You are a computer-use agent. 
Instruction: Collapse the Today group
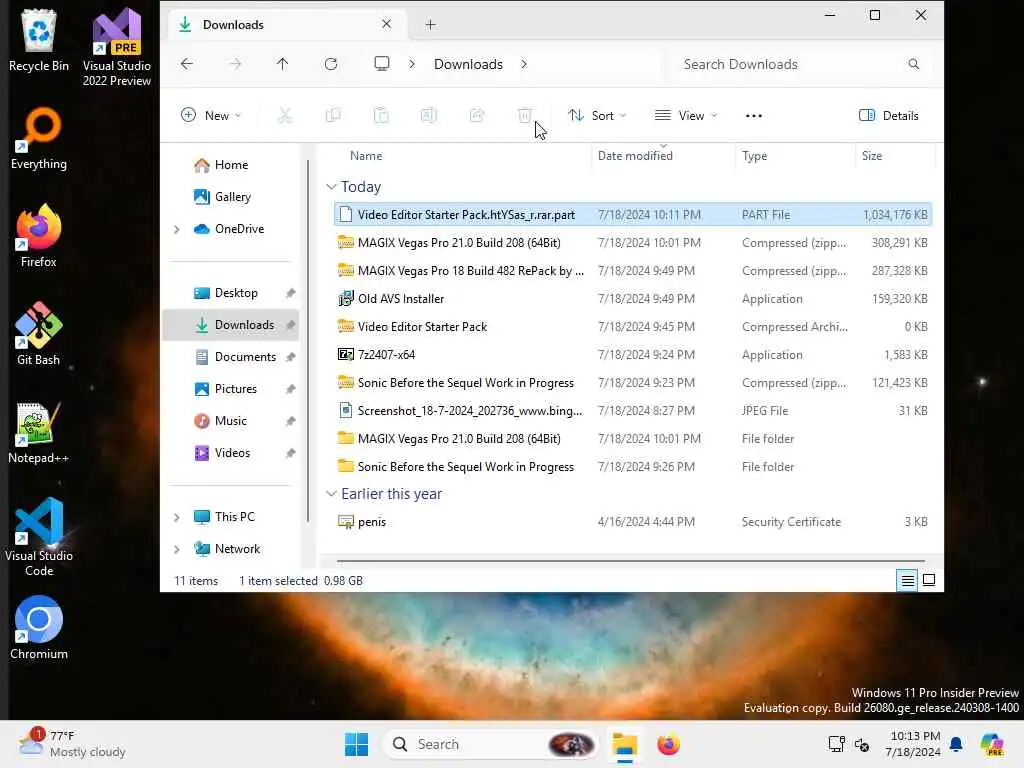coord(331,187)
